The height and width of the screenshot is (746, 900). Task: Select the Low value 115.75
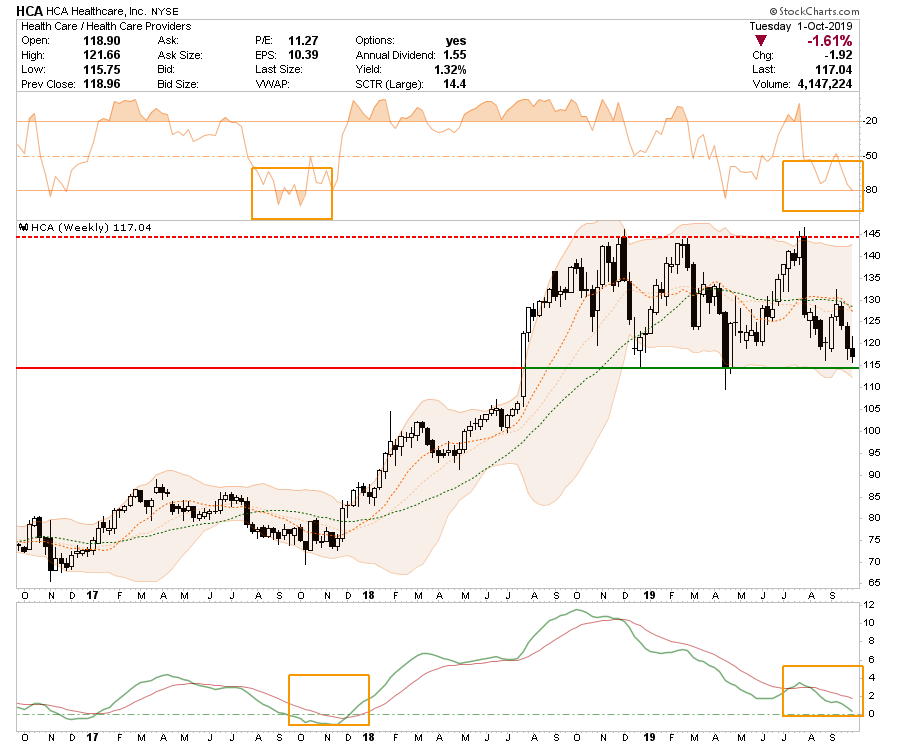tap(102, 69)
